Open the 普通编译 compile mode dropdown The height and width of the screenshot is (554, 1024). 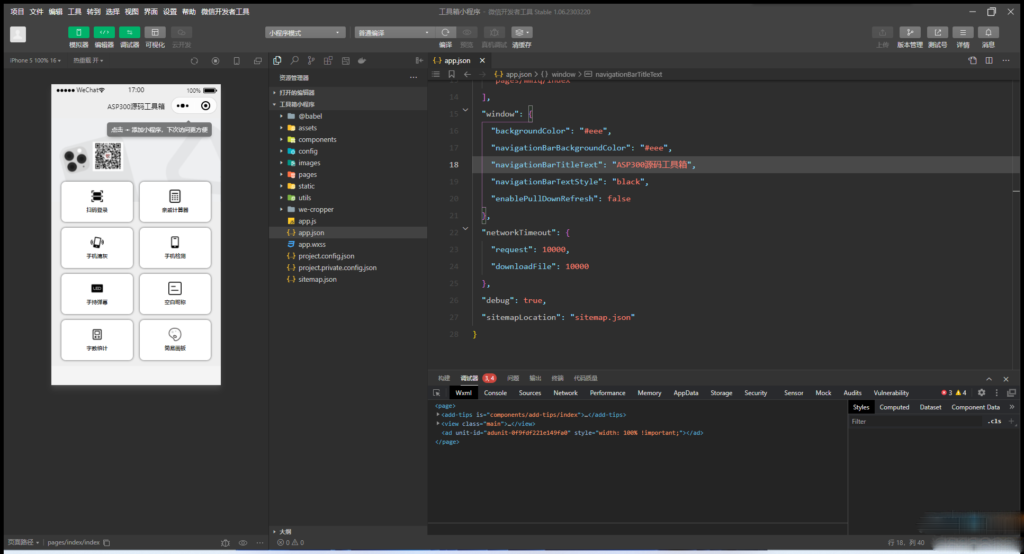coord(393,32)
